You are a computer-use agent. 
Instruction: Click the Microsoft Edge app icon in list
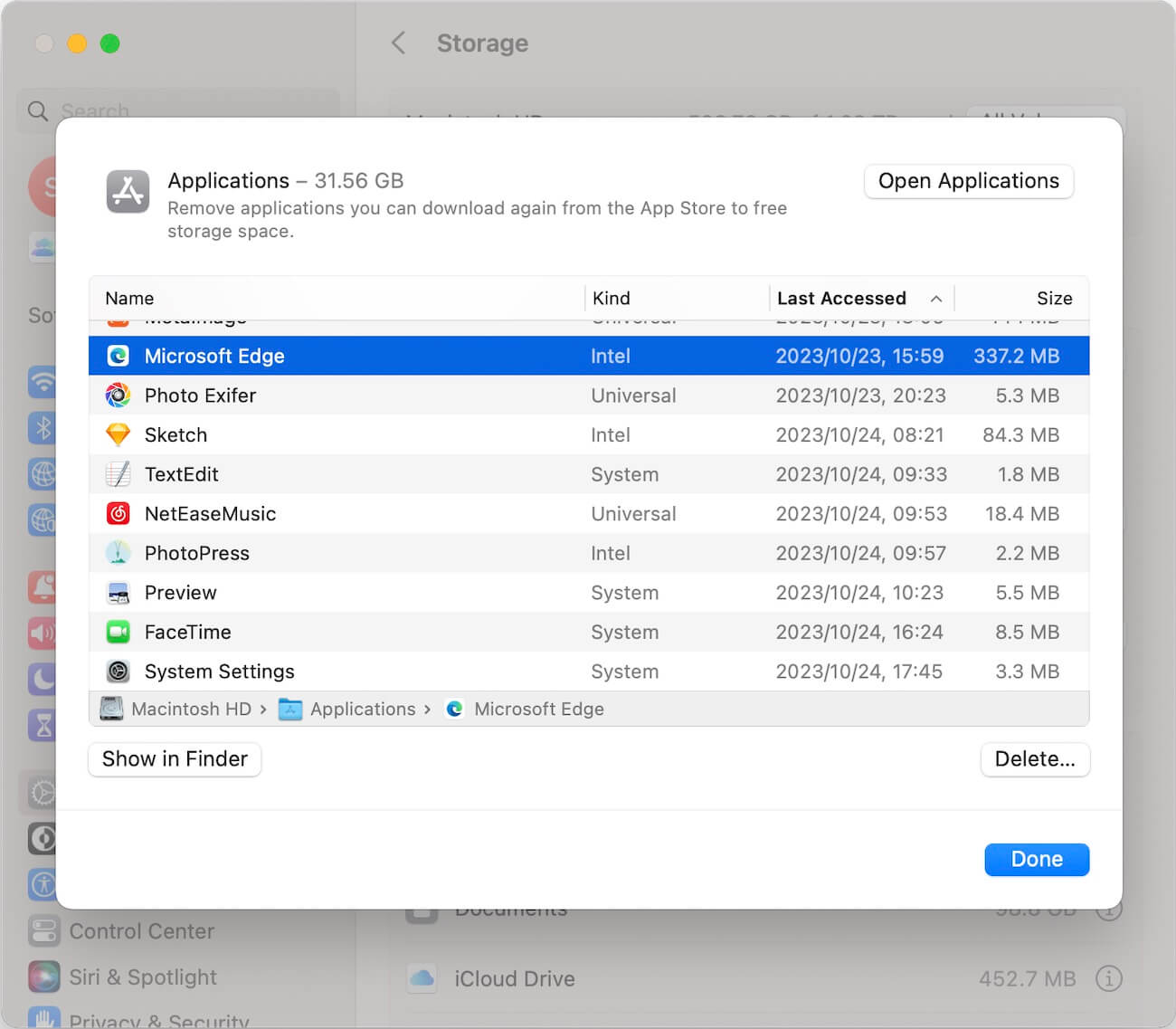click(119, 356)
